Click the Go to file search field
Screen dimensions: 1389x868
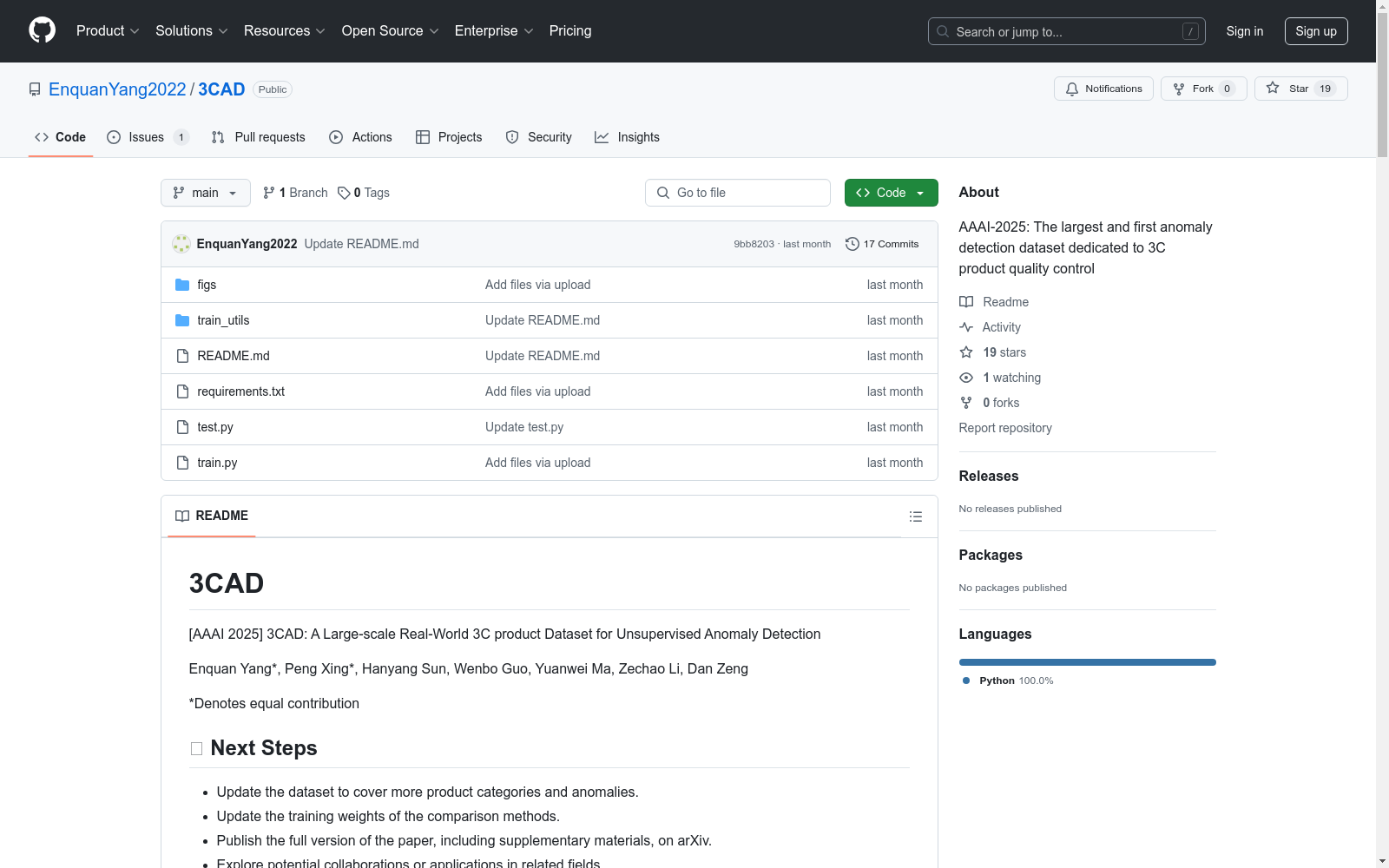click(738, 193)
